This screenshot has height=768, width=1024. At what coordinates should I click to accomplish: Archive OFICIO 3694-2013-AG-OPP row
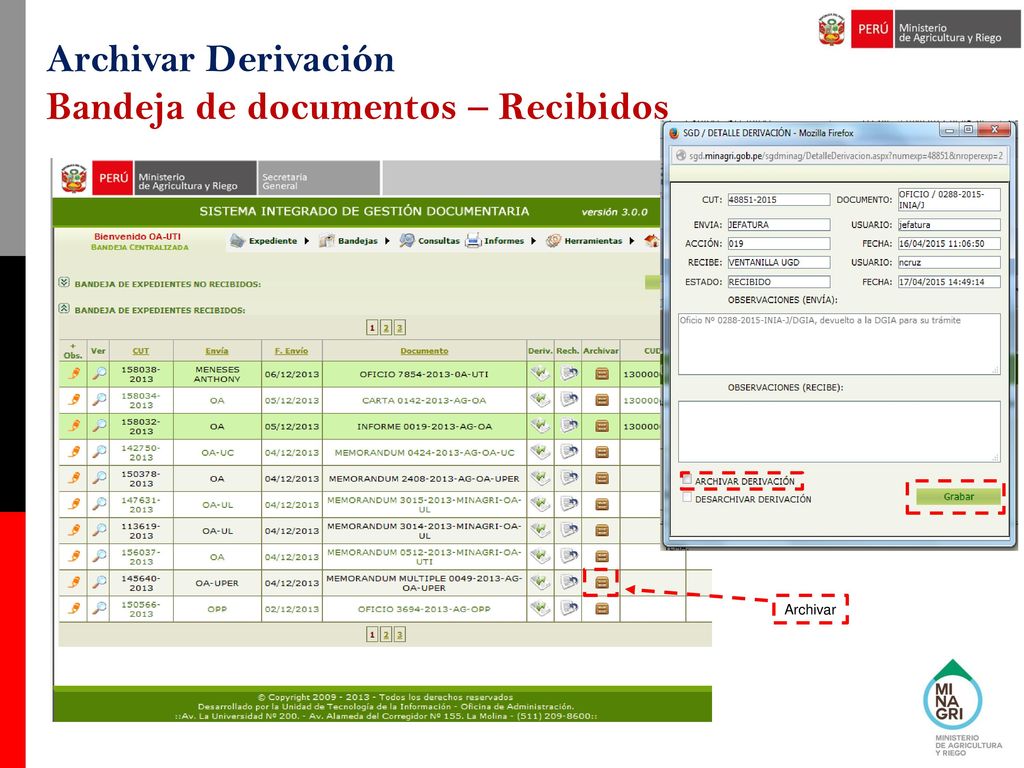tap(601, 609)
